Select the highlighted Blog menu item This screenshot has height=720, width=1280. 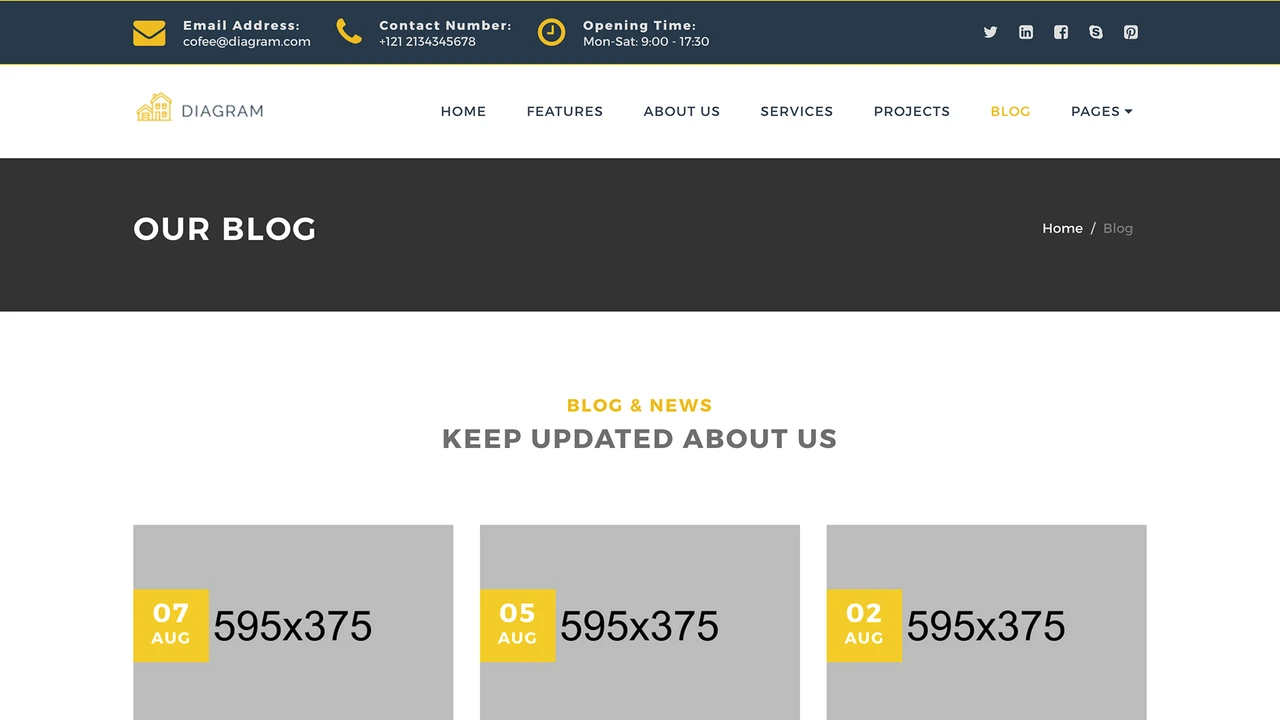pos(1010,111)
